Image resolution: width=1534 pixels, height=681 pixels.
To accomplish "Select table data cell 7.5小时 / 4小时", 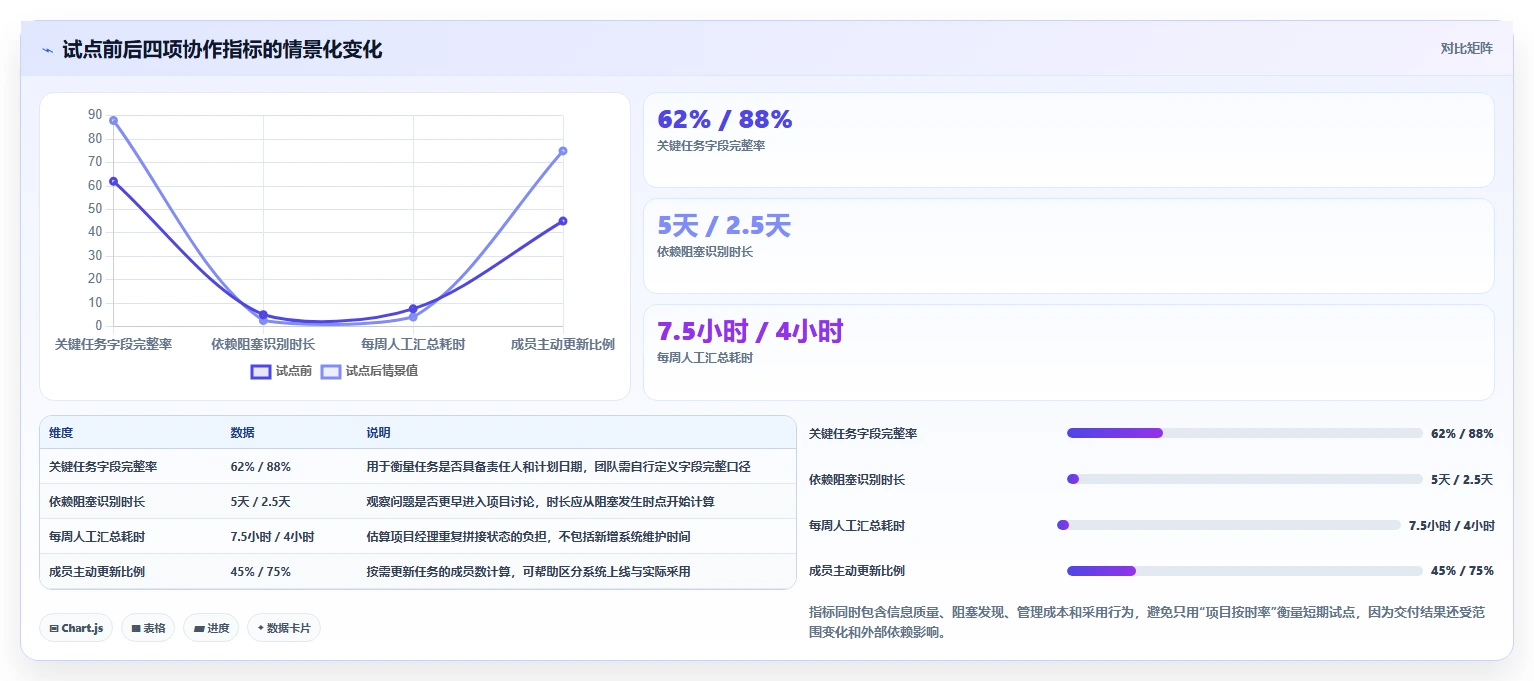I will 272,537.
